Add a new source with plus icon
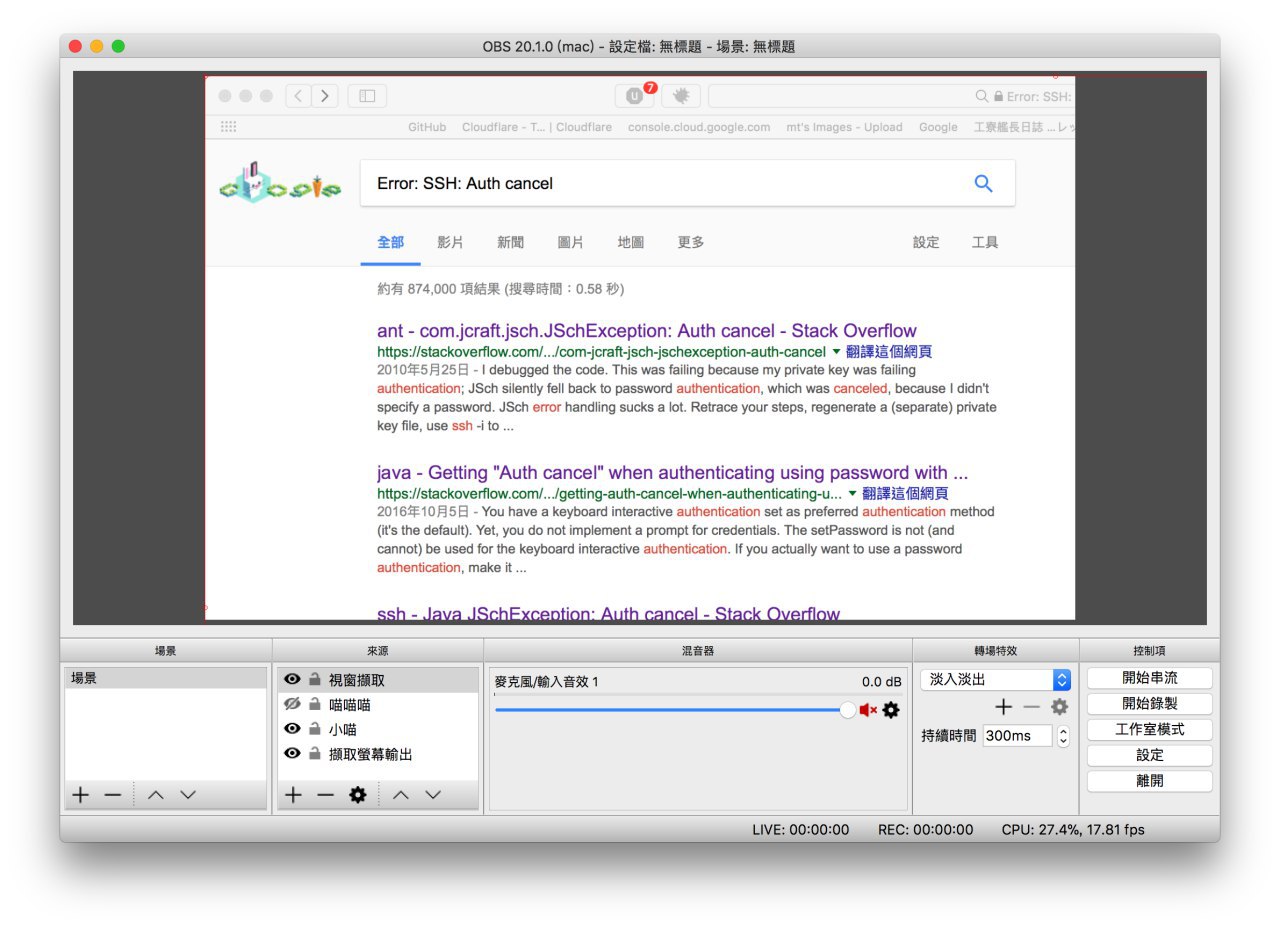Viewport: 1280px width, 928px height. (293, 795)
